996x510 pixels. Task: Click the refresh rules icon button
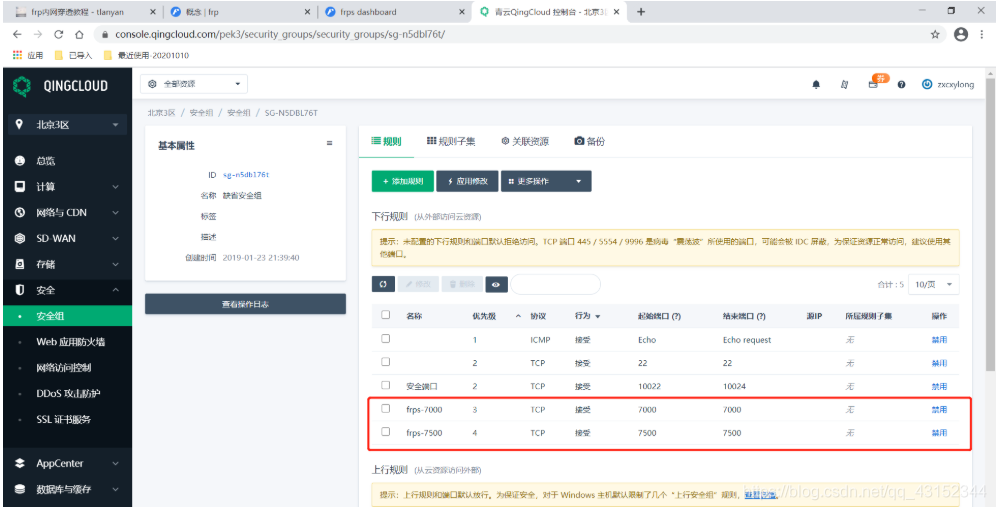coord(383,285)
